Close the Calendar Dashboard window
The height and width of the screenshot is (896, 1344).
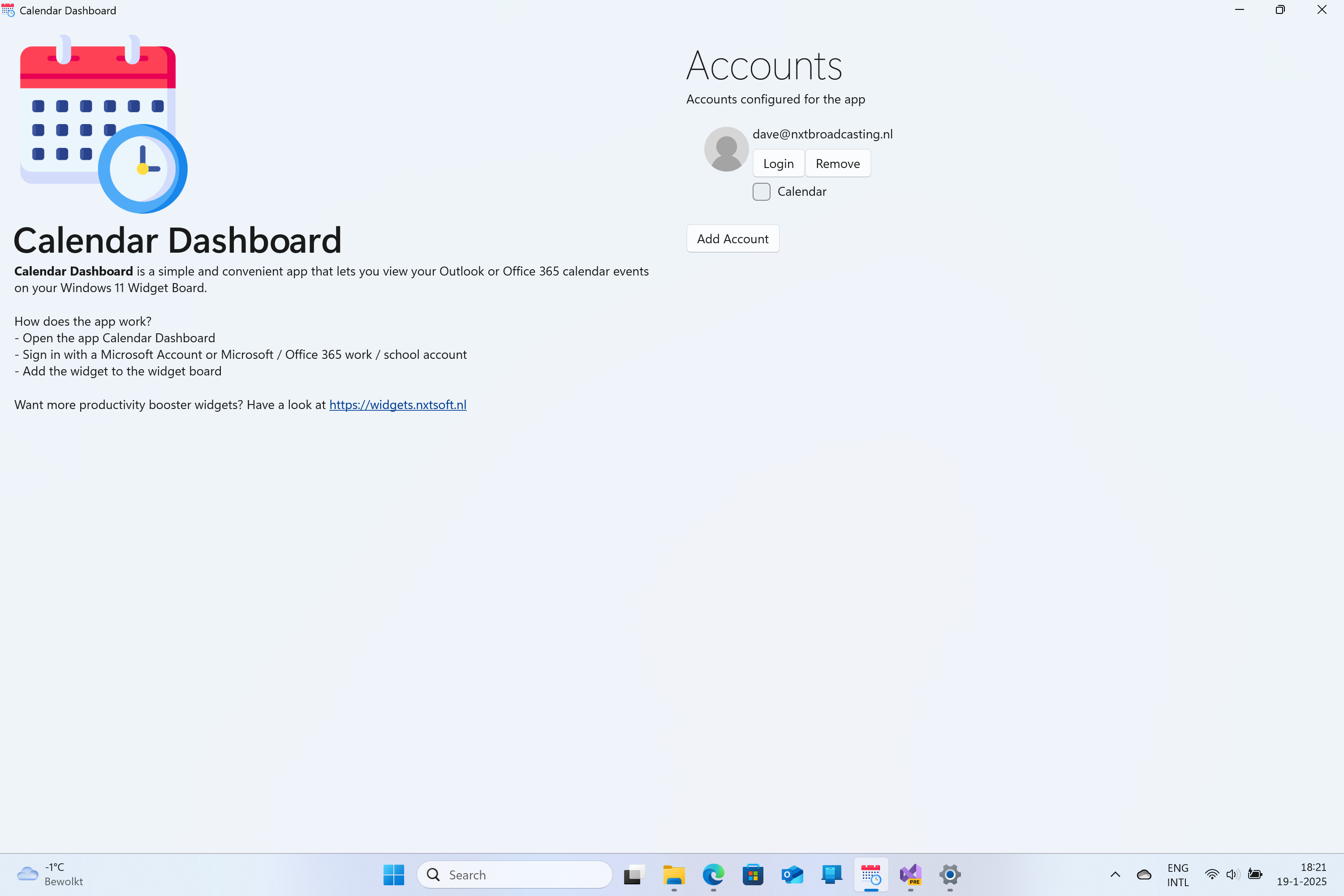coord(1322,10)
